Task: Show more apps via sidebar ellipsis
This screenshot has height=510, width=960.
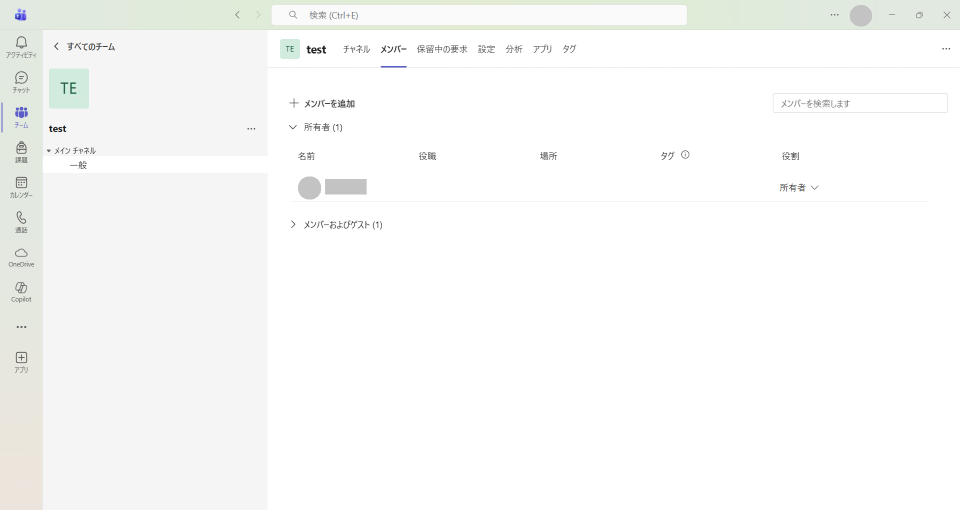Action: click(21, 327)
